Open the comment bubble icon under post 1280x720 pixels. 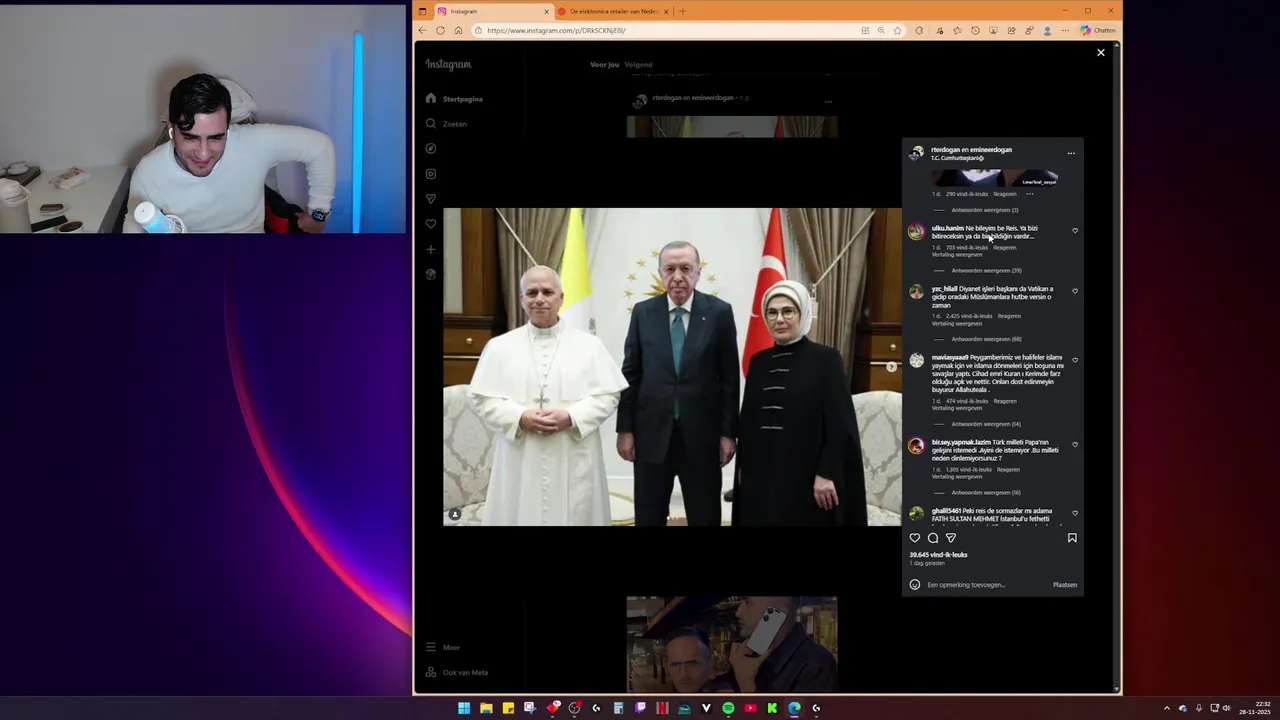tap(933, 538)
